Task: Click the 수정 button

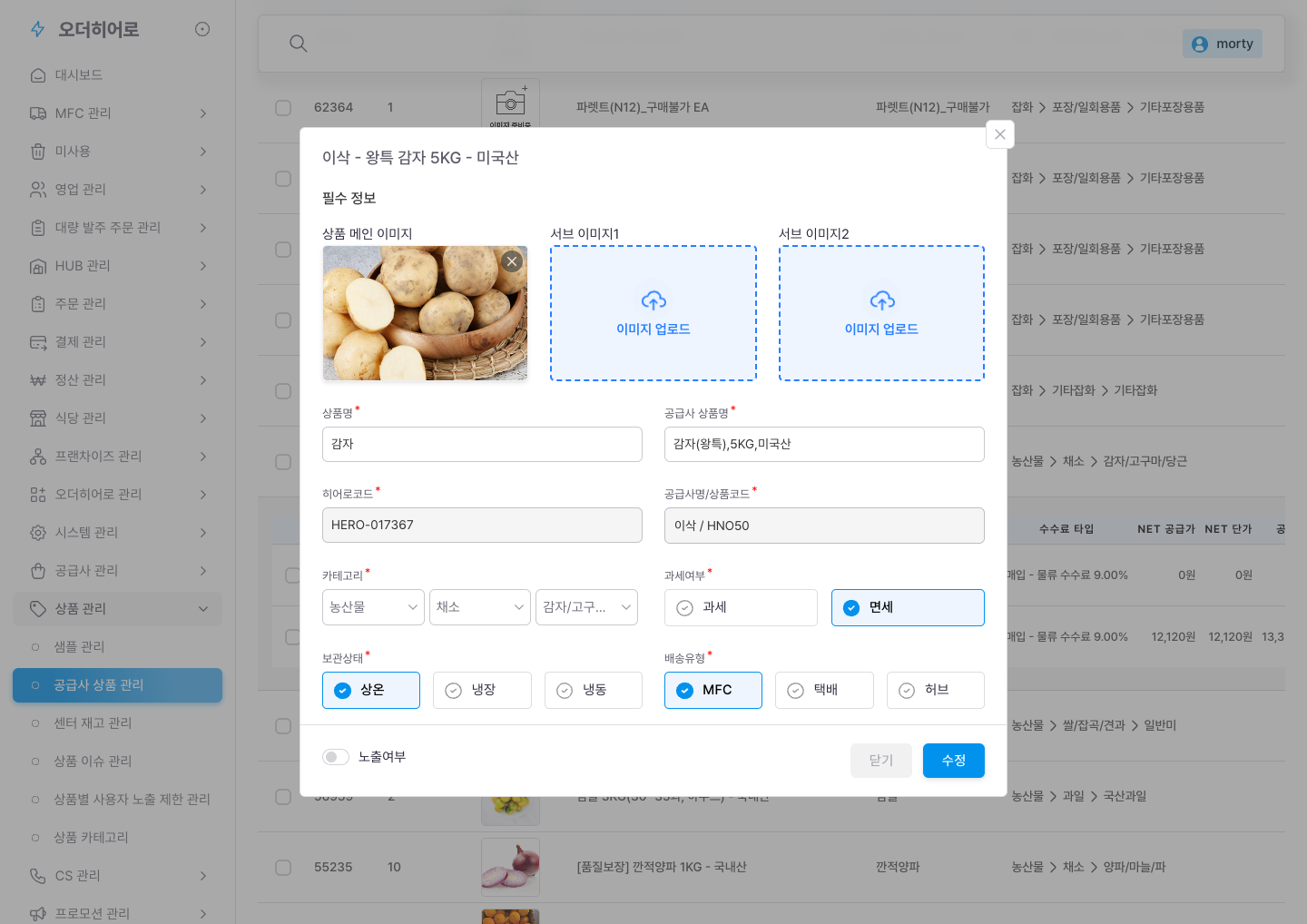Action: 953,761
